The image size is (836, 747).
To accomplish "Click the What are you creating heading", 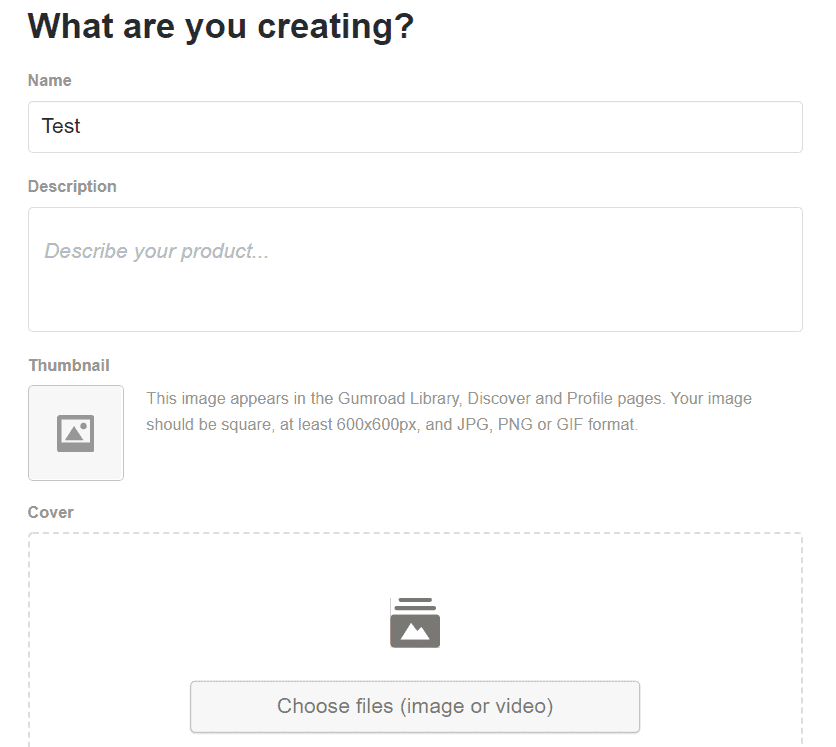I will coord(222,26).
